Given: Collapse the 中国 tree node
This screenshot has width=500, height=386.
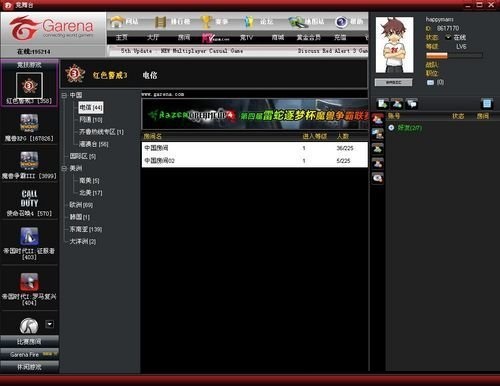Looking at the screenshot, I should (x=64, y=95).
